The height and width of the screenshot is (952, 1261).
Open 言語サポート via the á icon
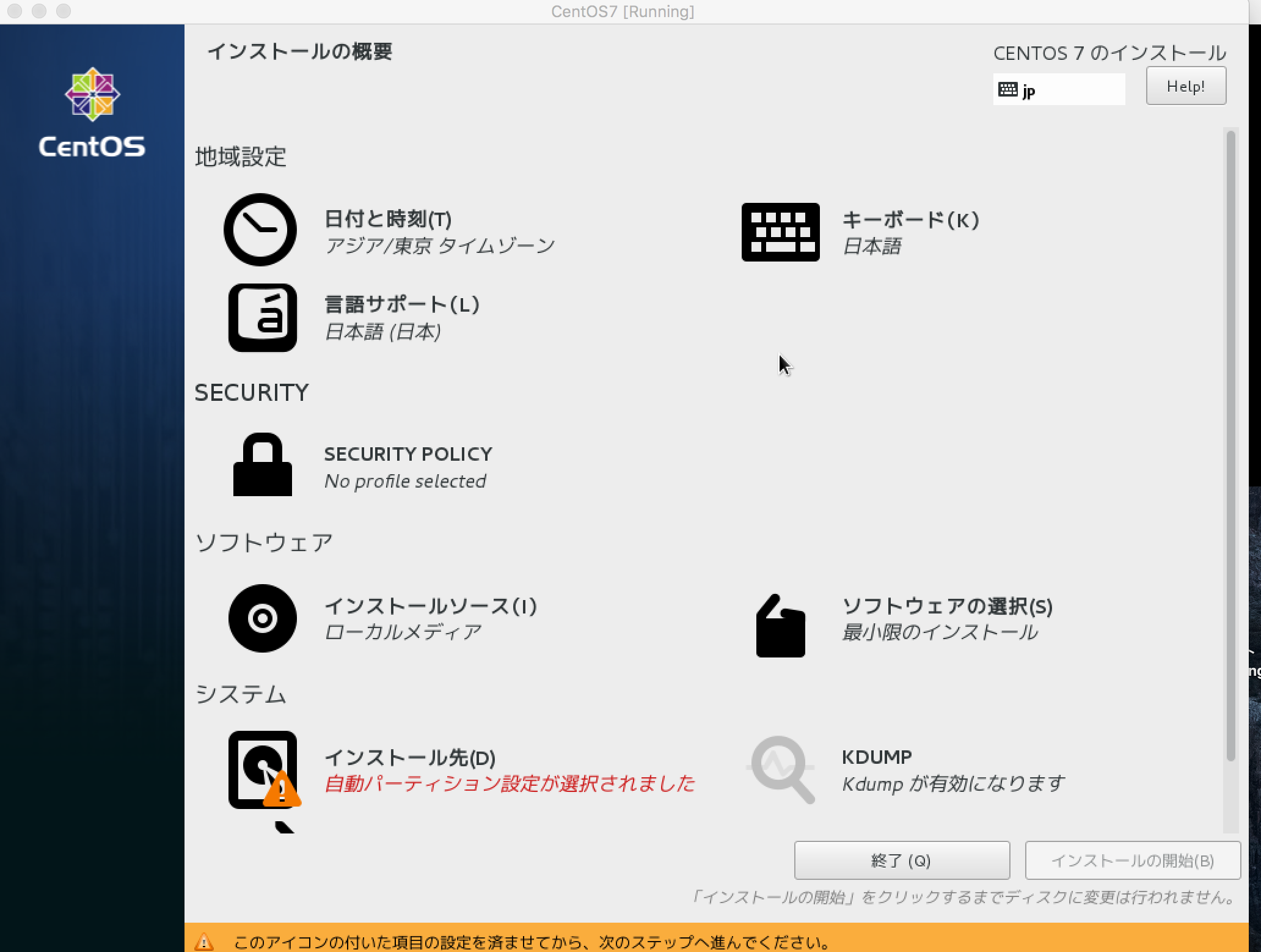(263, 318)
